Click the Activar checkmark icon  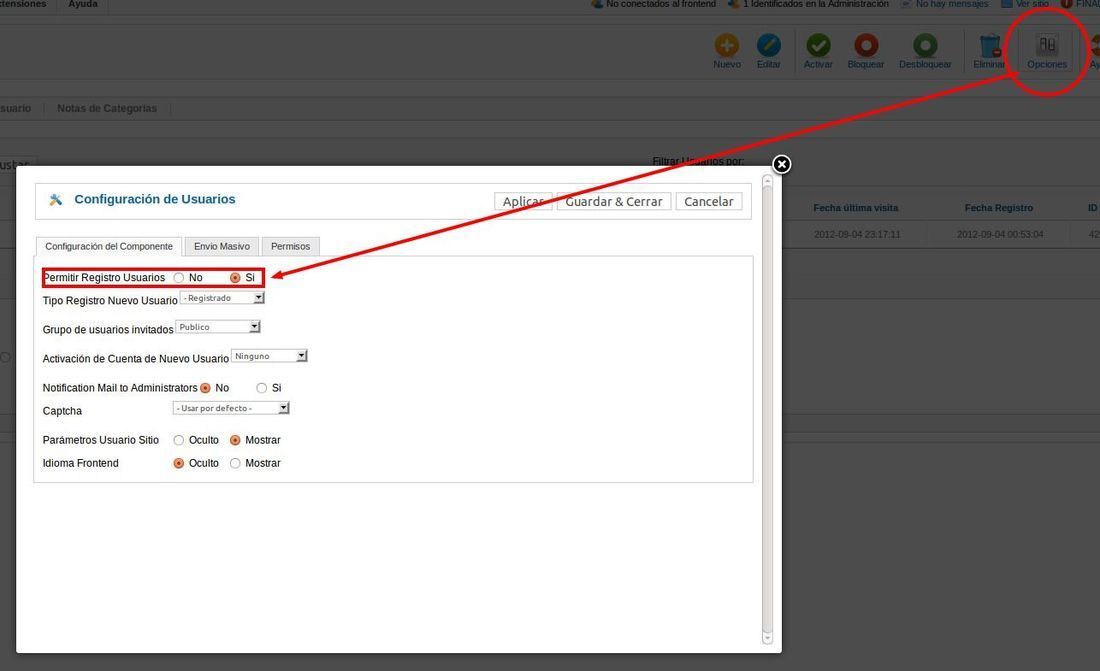click(818, 46)
